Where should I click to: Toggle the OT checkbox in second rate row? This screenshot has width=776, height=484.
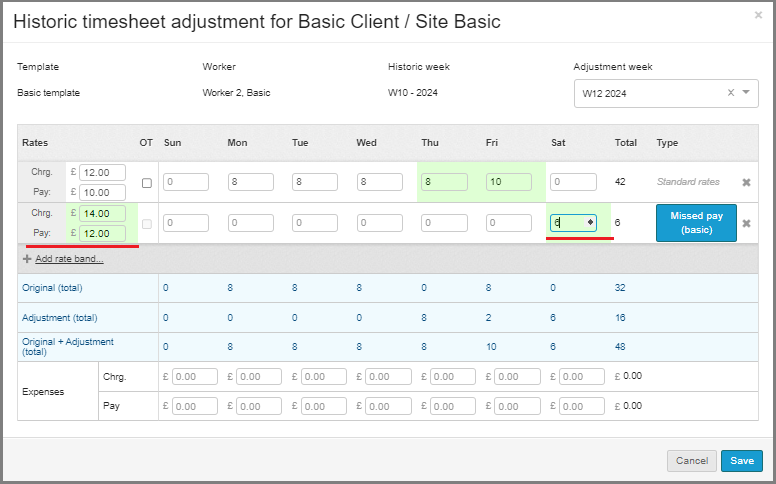147,223
